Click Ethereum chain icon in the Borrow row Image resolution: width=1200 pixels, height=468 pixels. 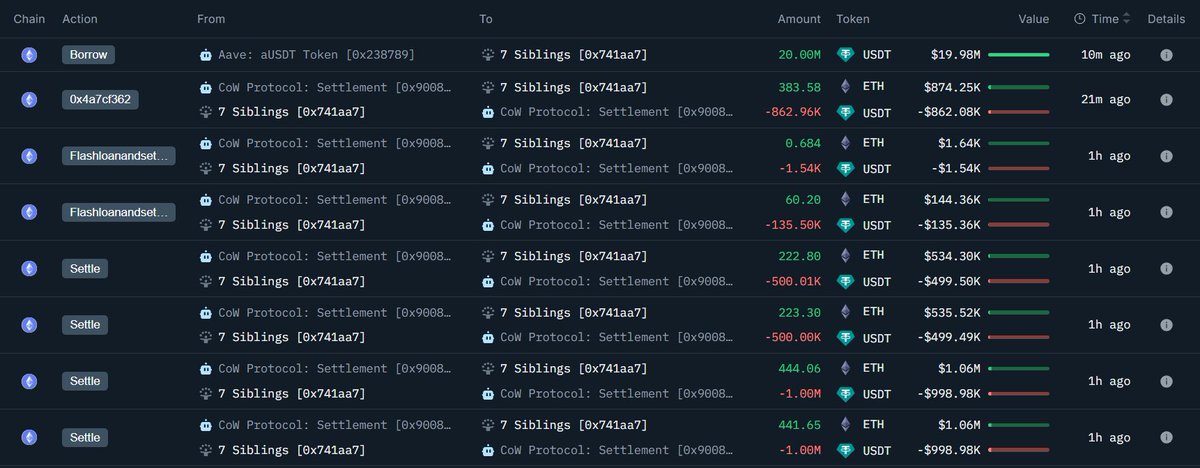[29, 55]
